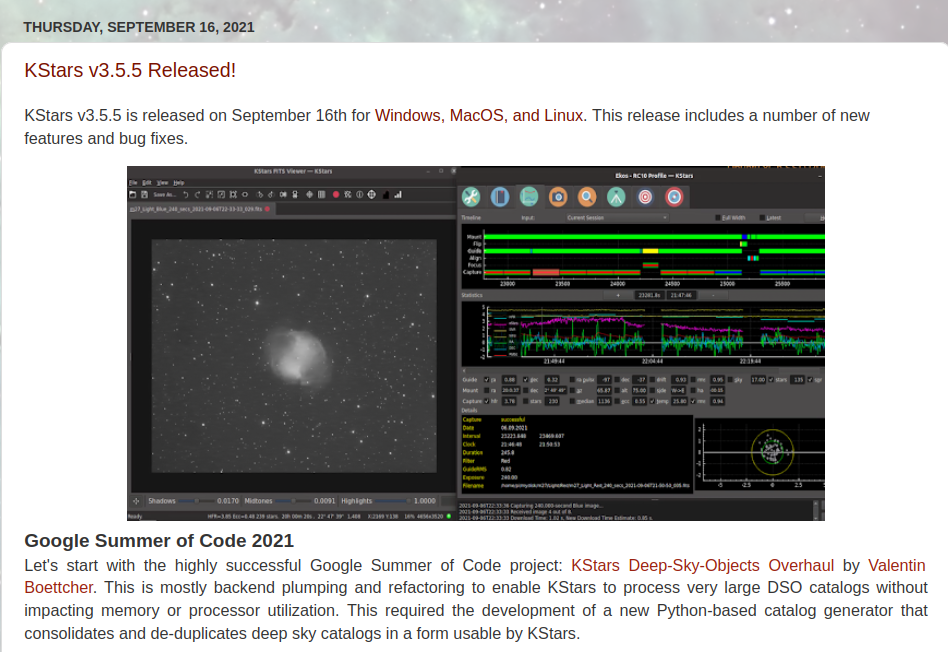948x652 pixels.
Task: Click Save As in the FITS Viewer toolbar
Action: pyautogui.click(x=164, y=195)
